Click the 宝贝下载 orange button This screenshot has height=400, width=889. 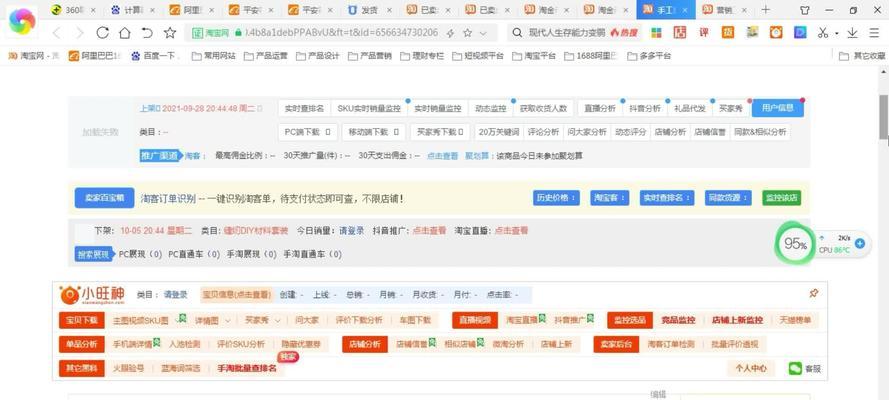click(82, 320)
